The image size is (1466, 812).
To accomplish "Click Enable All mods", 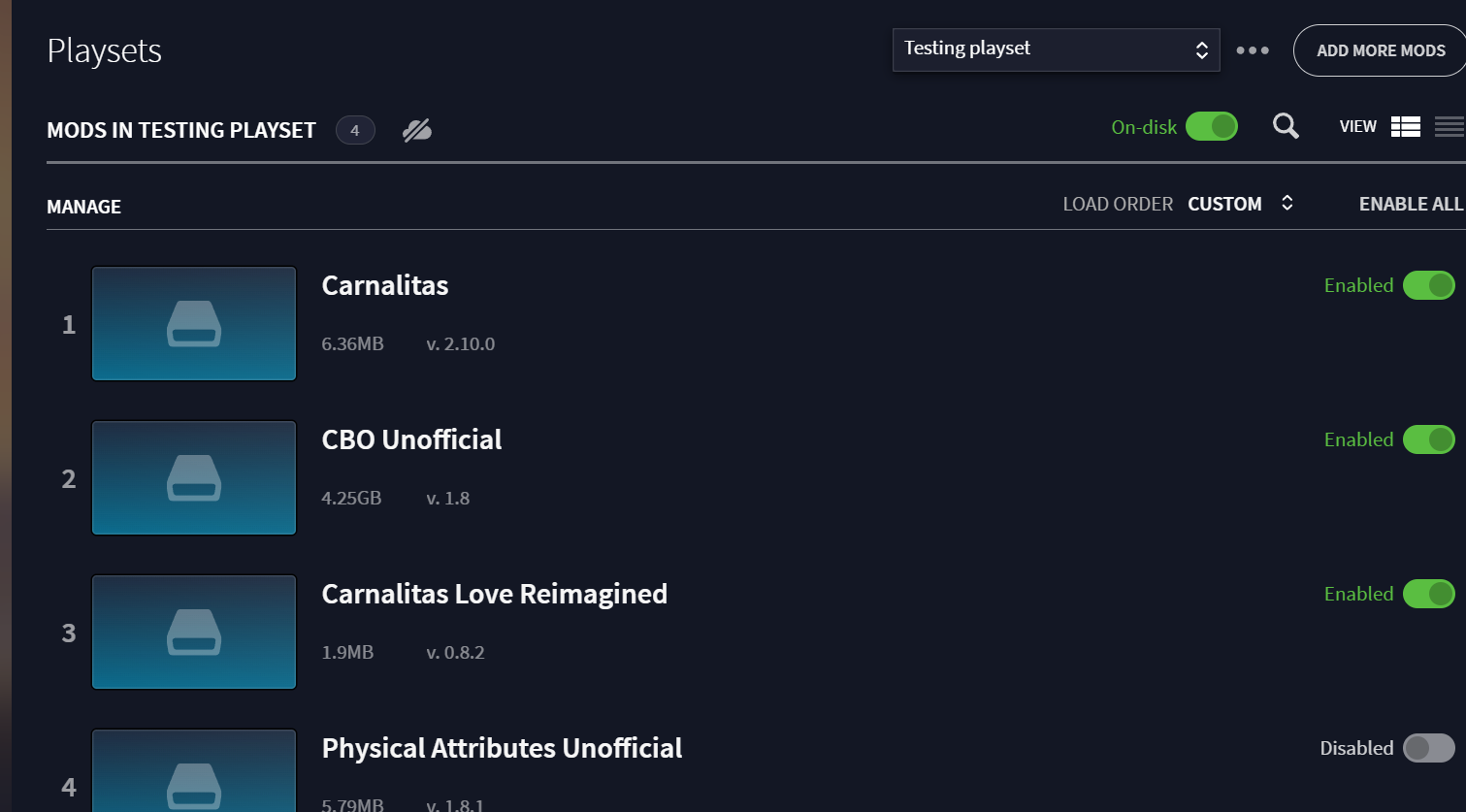I will coord(1410,204).
